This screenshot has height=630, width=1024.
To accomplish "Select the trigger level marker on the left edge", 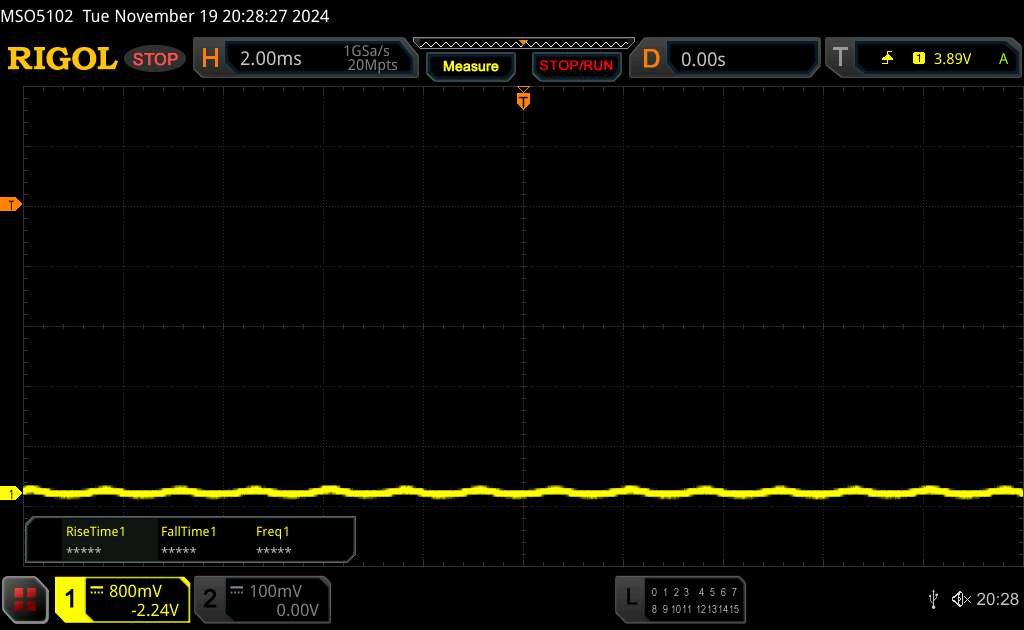I will click(10, 204).
